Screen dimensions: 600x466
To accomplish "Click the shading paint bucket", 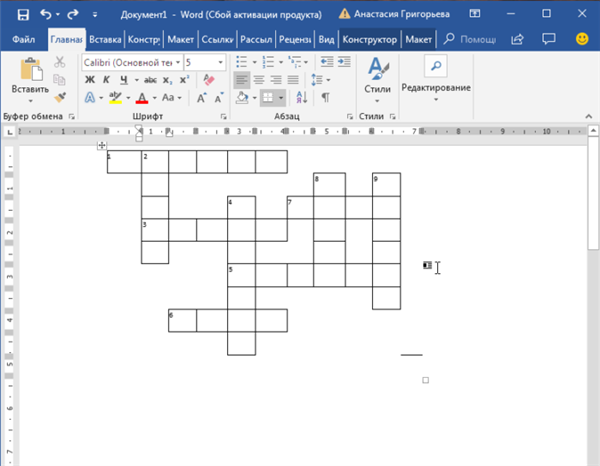I will pos(242,98).
